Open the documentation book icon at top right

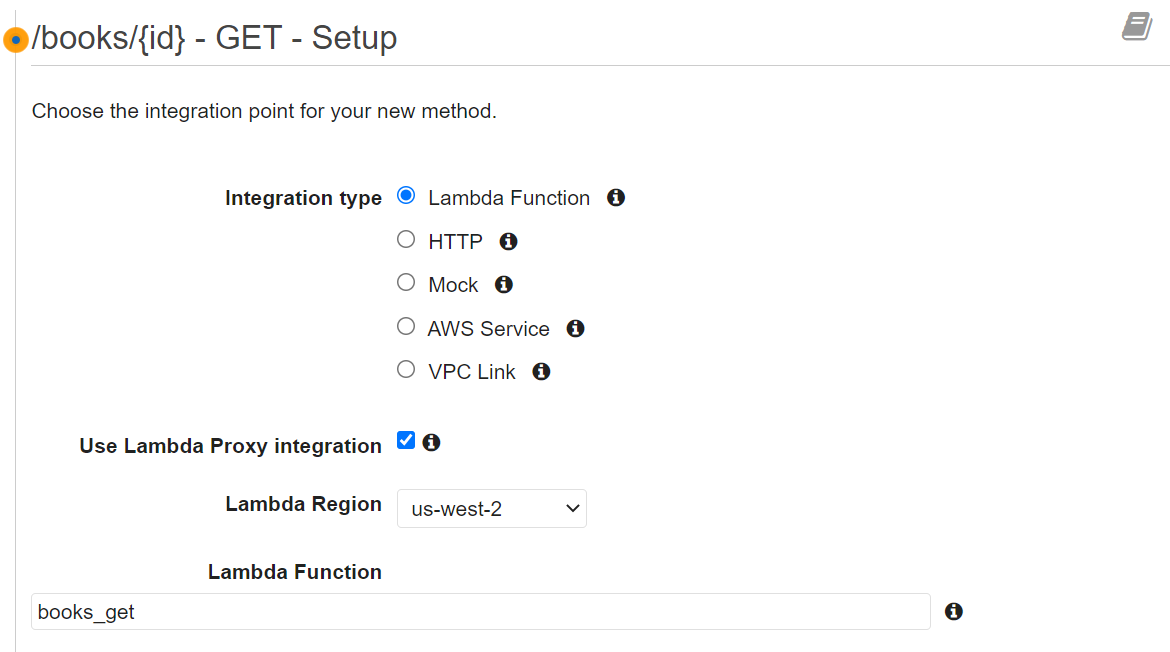(1137, 28)
